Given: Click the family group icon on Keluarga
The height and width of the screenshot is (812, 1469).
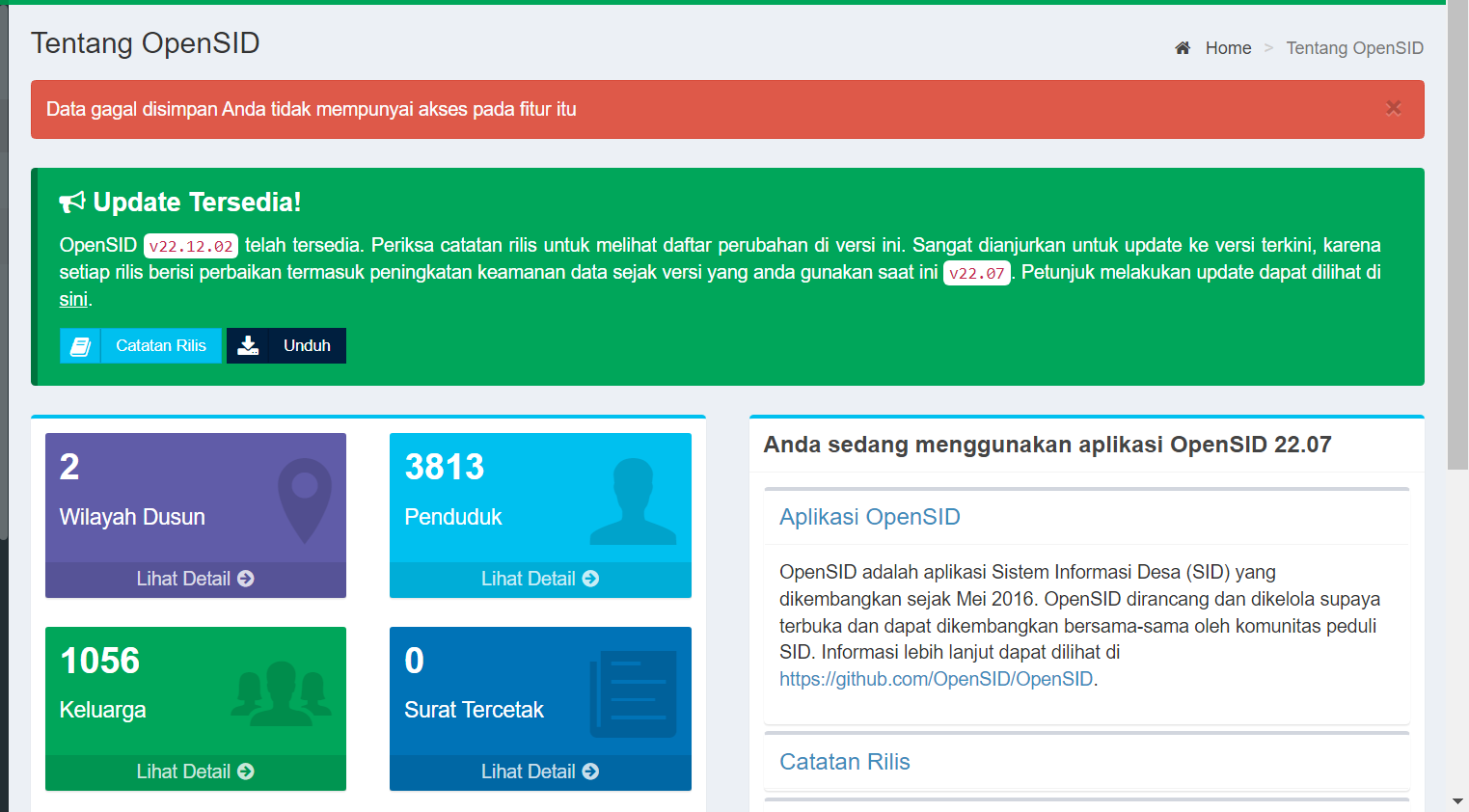Looking at the screenshot, I should 281,693.
